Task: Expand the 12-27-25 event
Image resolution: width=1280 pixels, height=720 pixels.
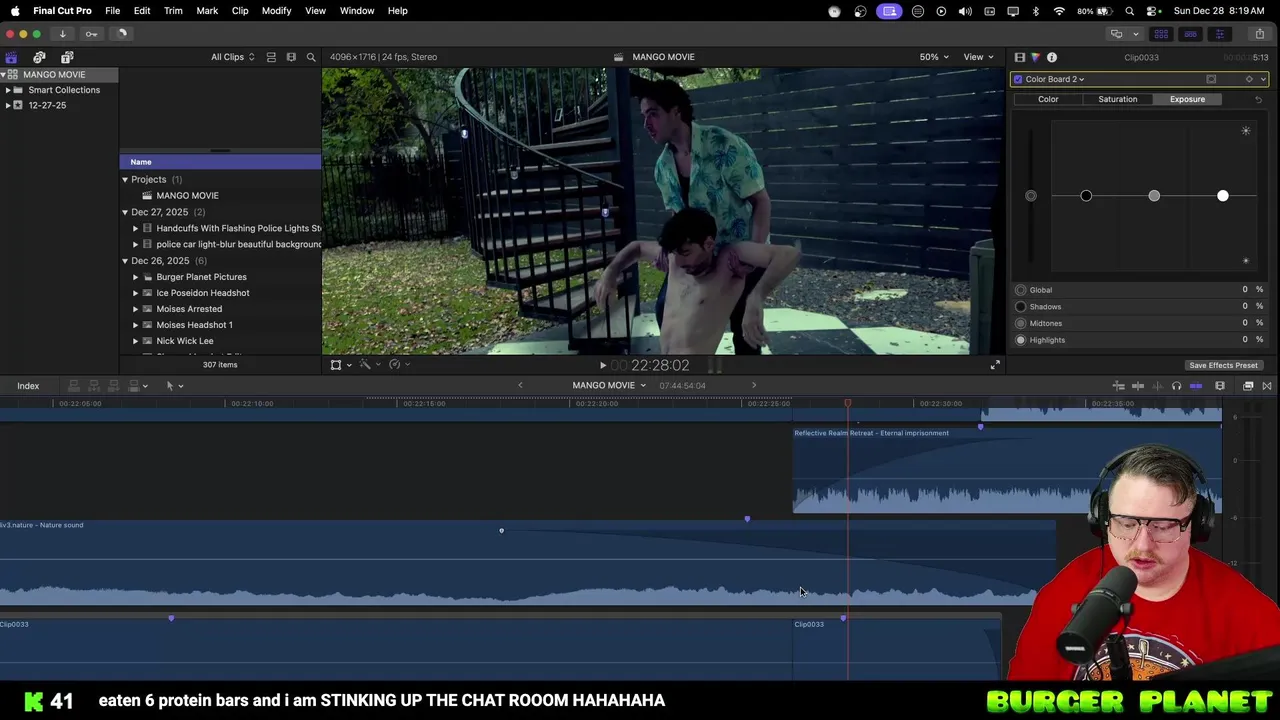Action: (x=8, y=105)
